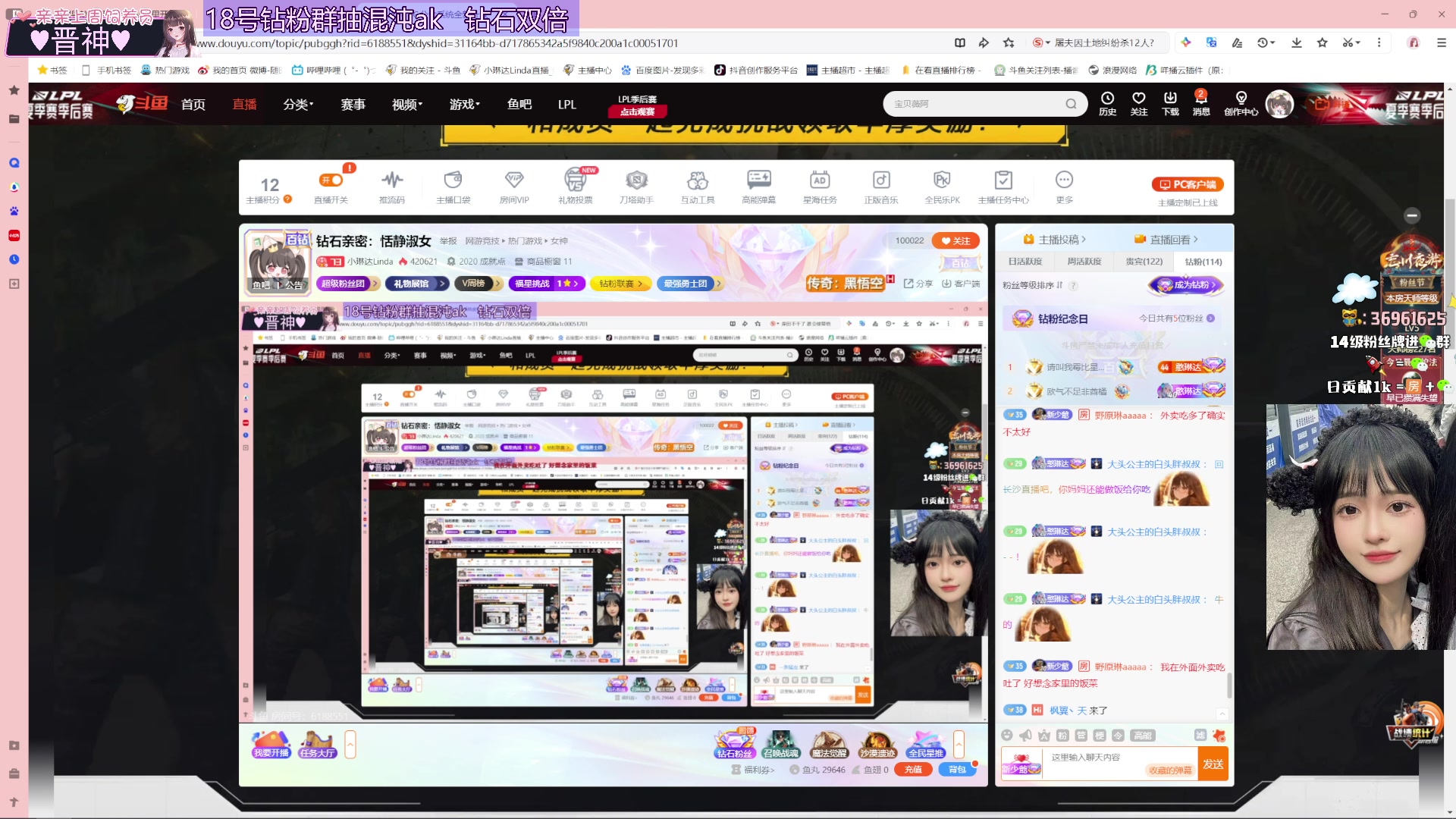Toggle the 管 manager button in chat
The width and height of the screenshot is (1456, 819).
1081,735
